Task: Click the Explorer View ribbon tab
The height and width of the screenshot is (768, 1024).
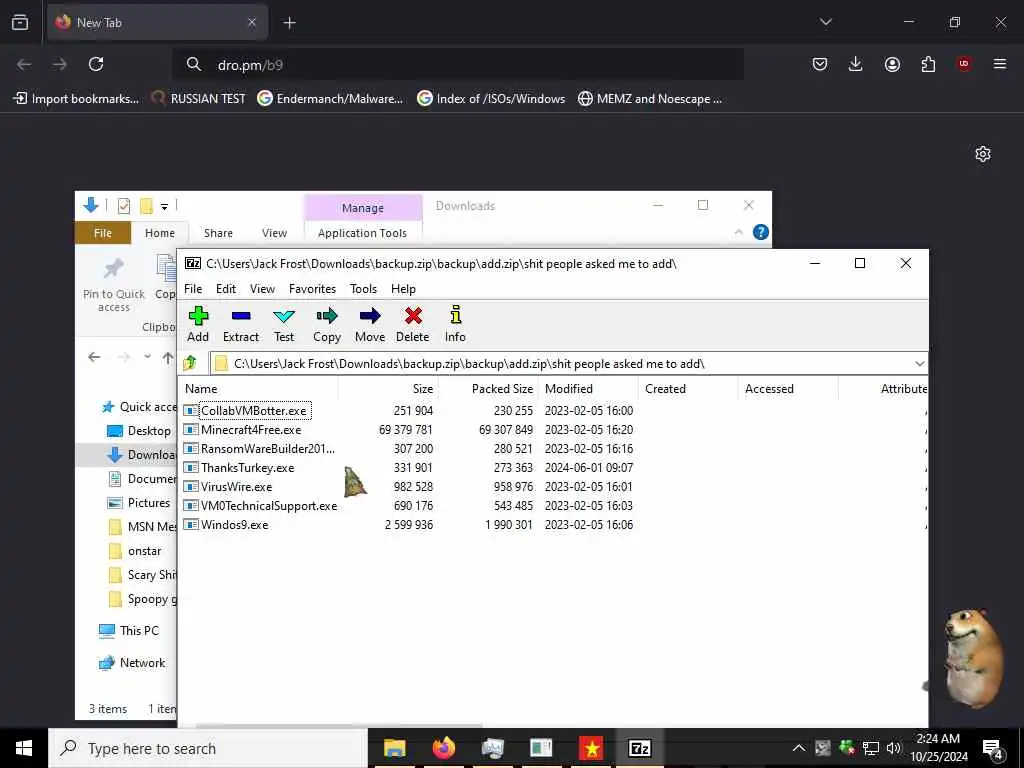Action: (x=274, y=233)
